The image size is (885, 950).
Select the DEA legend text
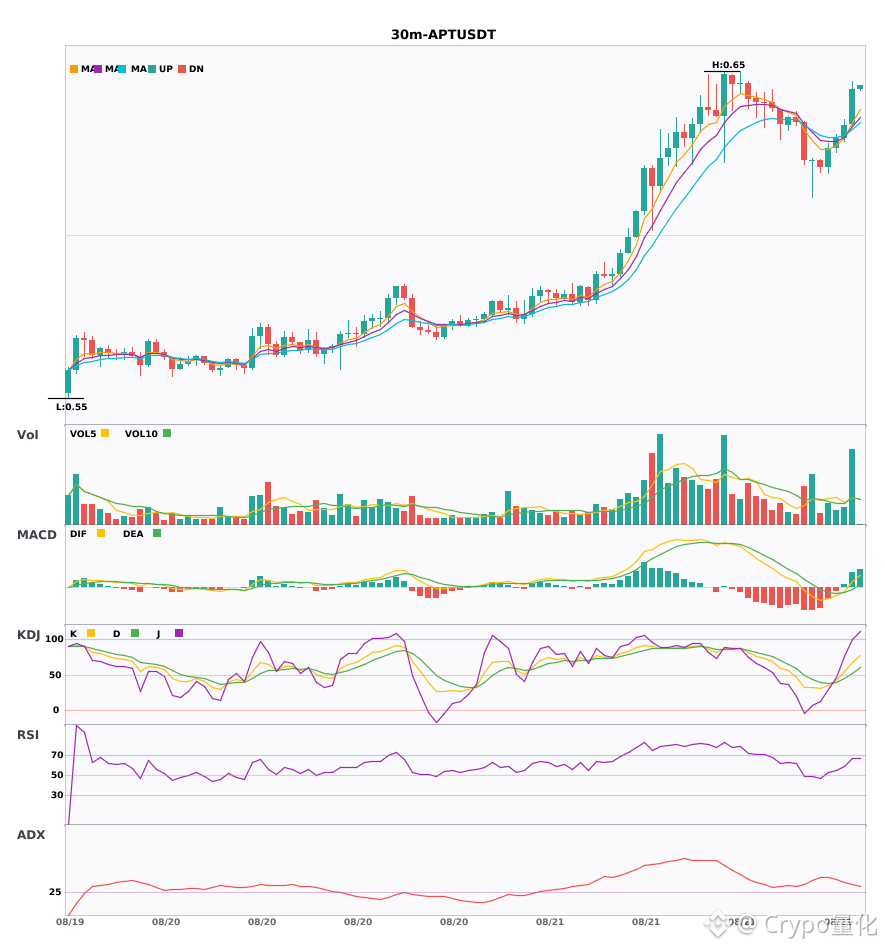[133, 534]
